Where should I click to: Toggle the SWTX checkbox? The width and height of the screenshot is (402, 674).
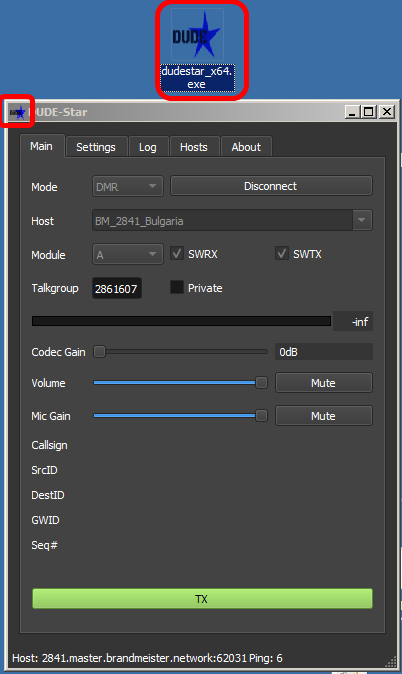282,254
